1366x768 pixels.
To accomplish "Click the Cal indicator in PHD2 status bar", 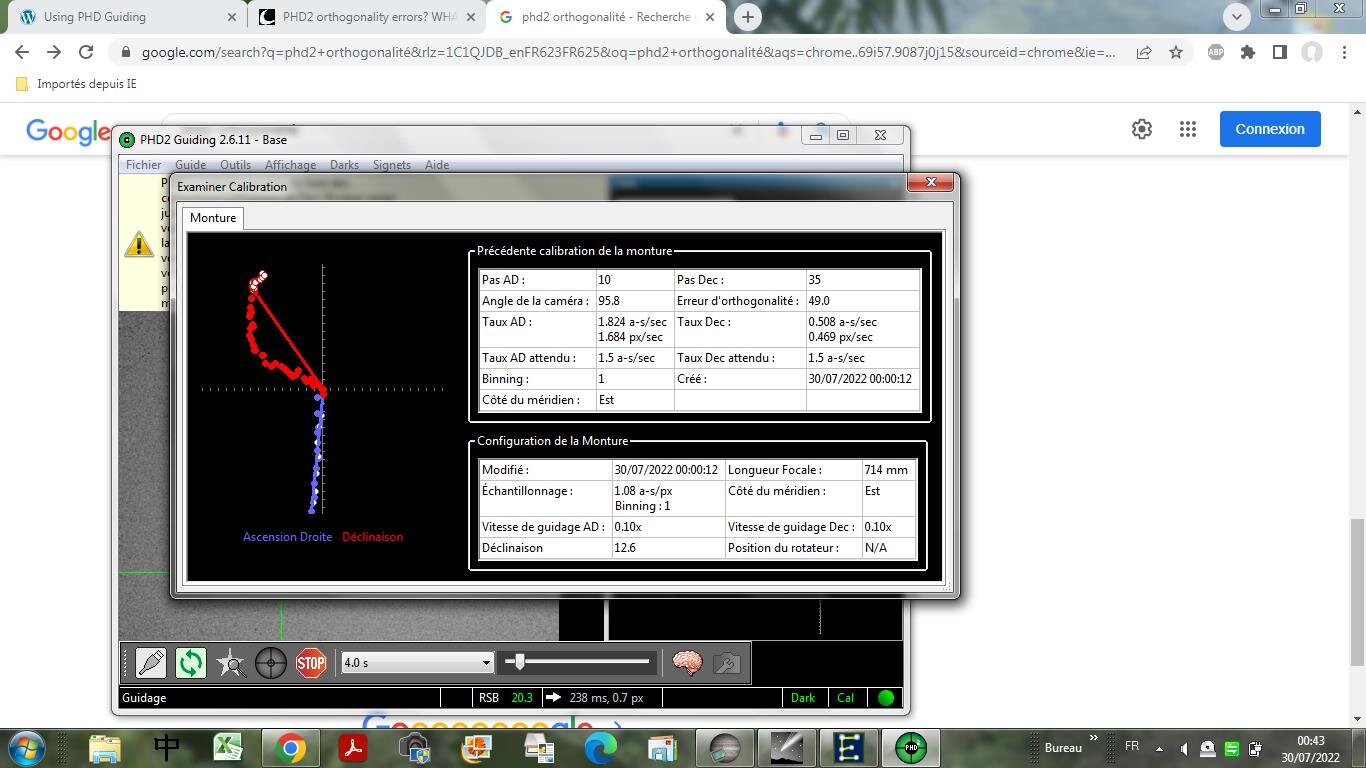I will (x=846, y=698).
